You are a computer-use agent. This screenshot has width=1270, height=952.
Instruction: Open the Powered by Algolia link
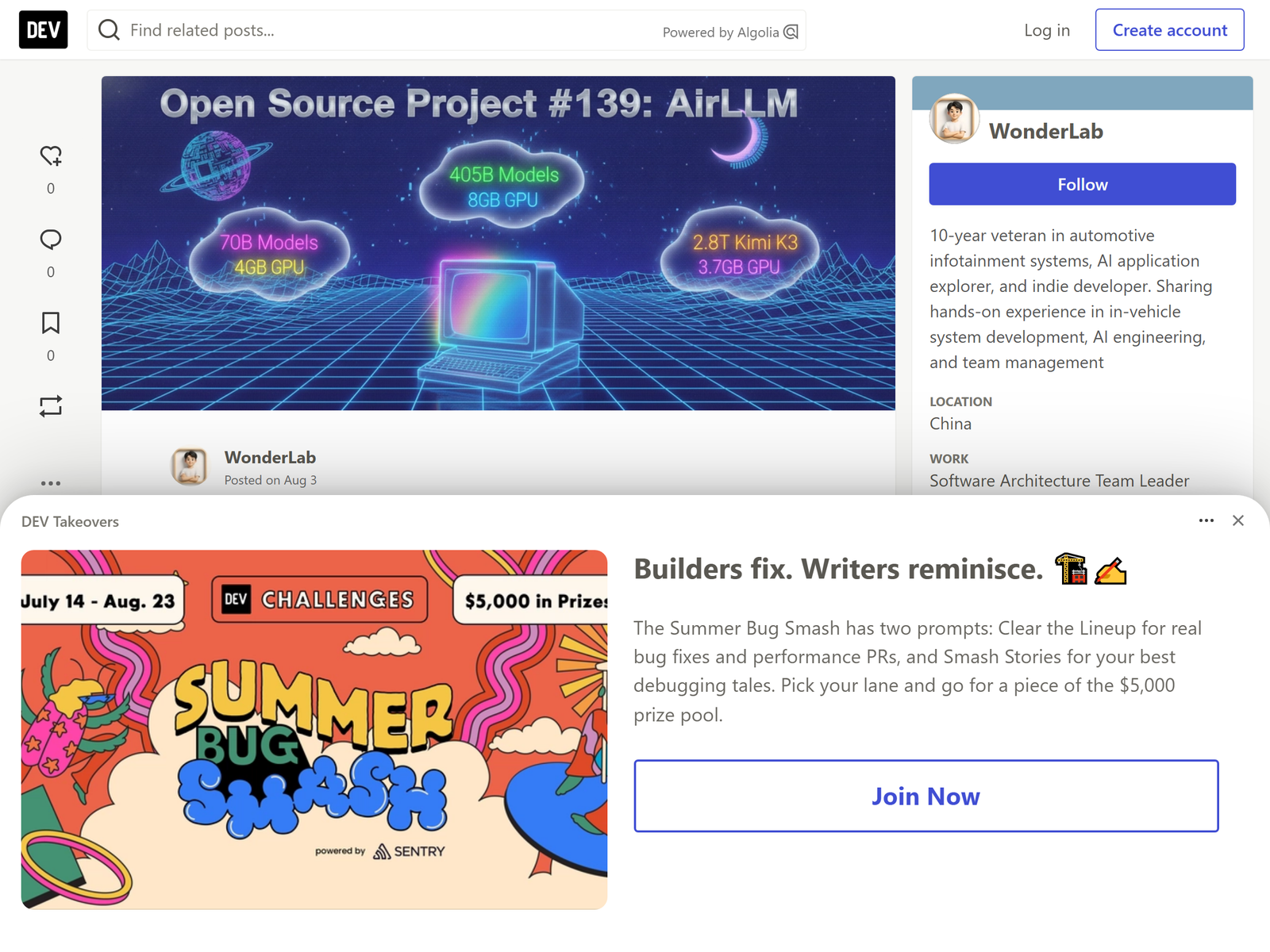click(730, 32)
